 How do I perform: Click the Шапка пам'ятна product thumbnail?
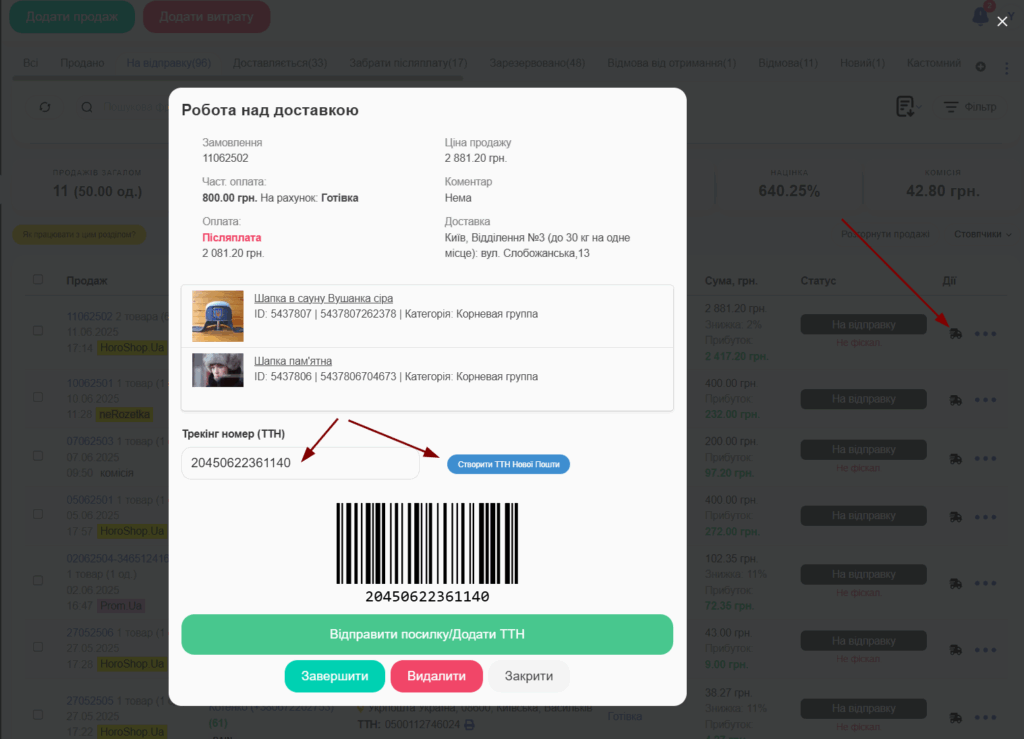217,370
